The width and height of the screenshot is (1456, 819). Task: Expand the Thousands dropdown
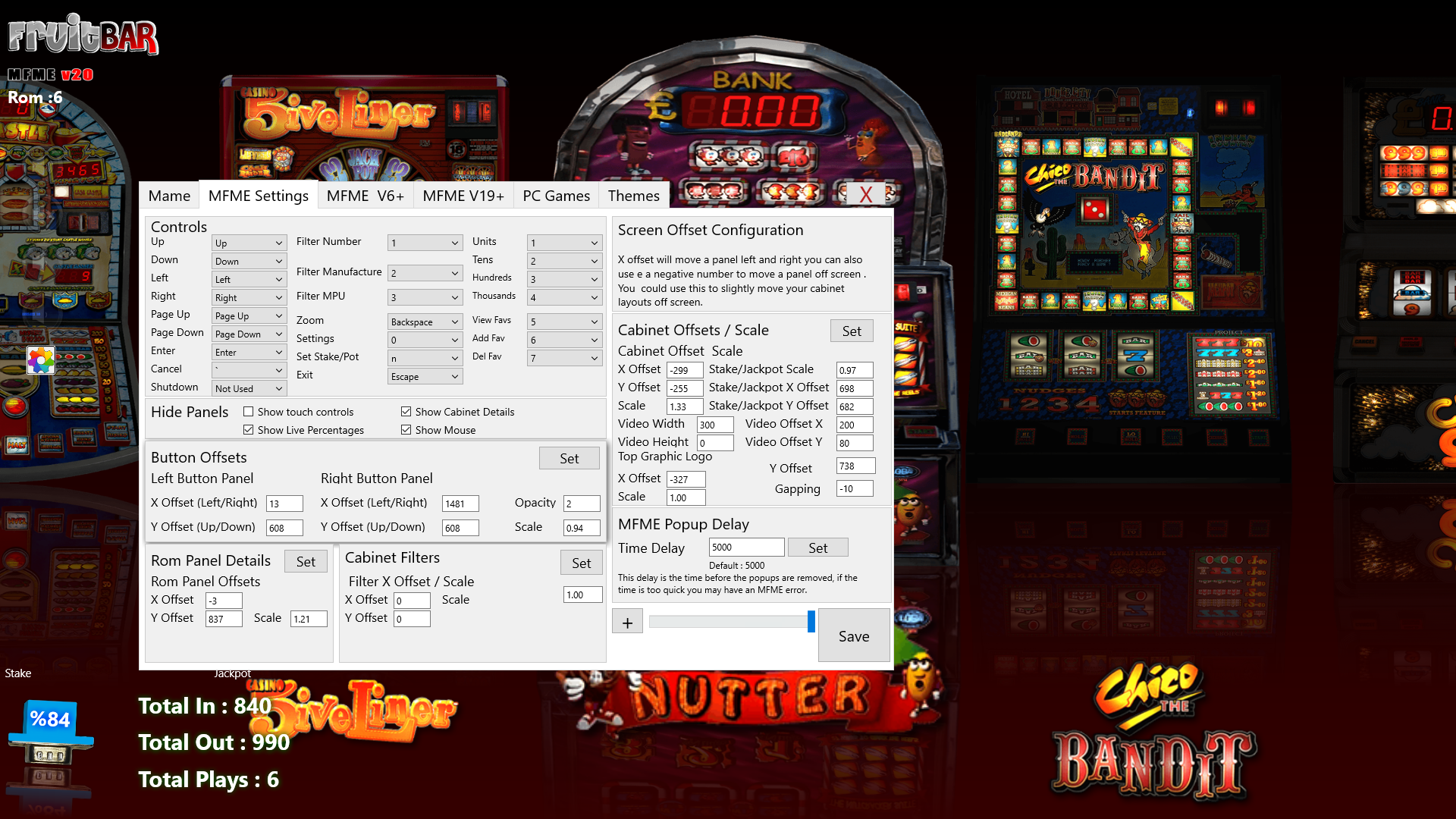[x=564, y=297]
